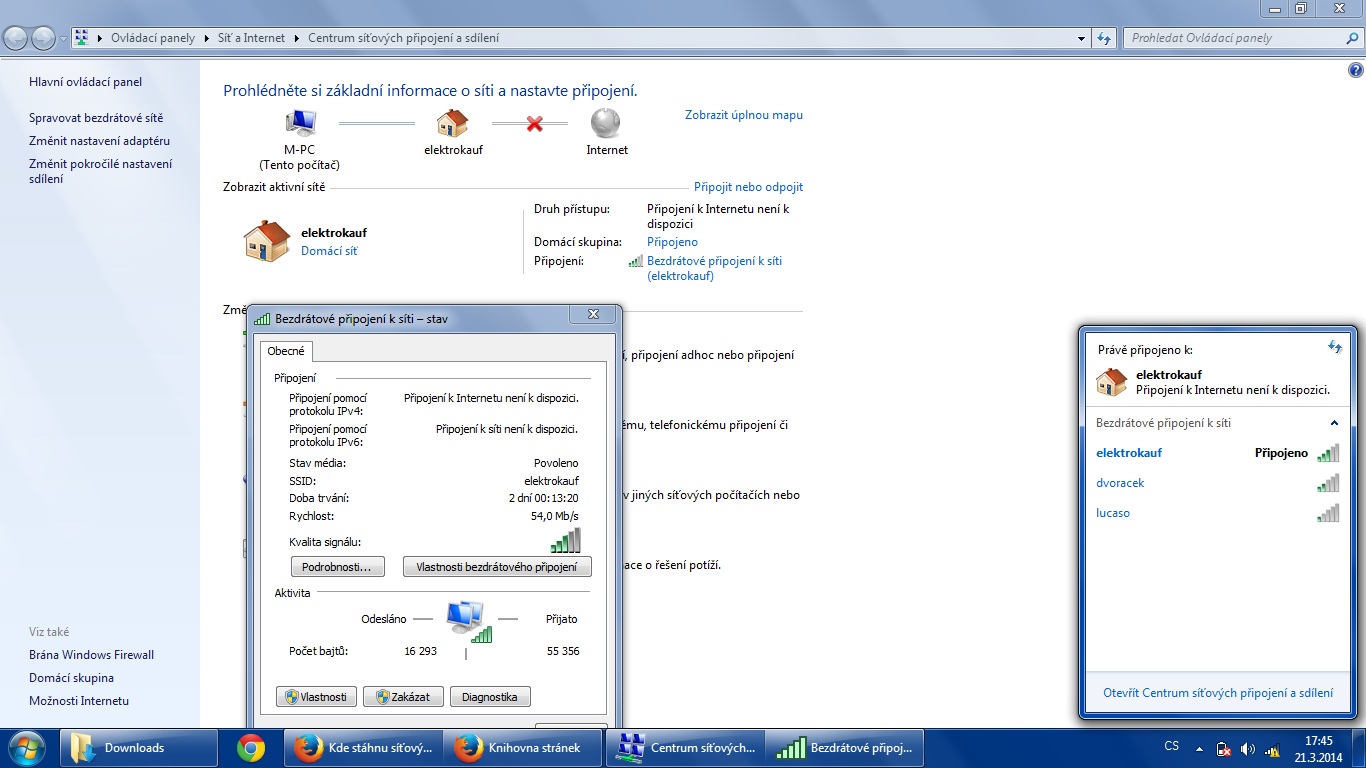This screenshot has width=1366, height=768.
Task: Click the network tray icon in taskbar
Action: [1273, 748]
